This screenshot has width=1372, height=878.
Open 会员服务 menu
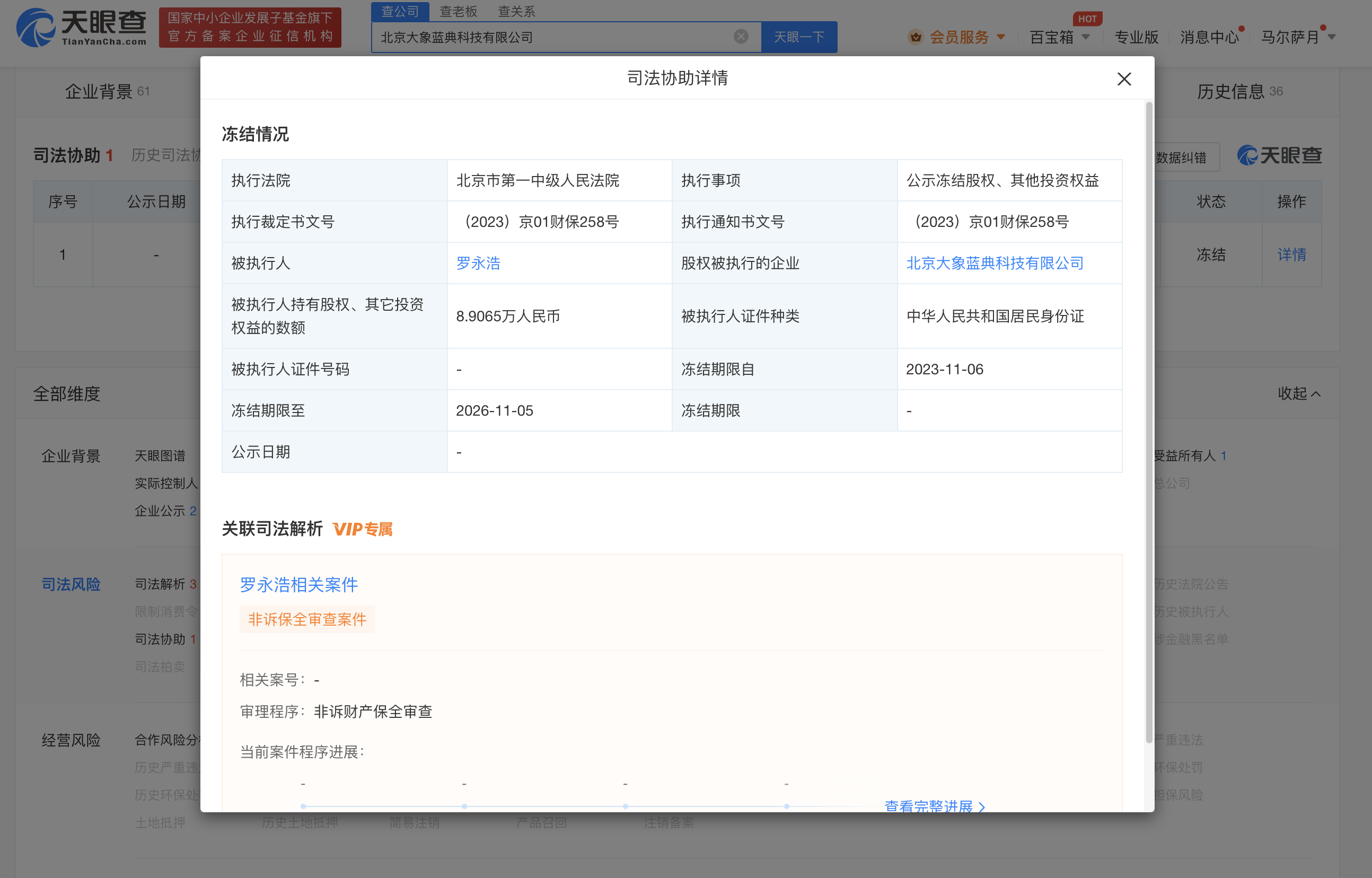coord(958,37)
